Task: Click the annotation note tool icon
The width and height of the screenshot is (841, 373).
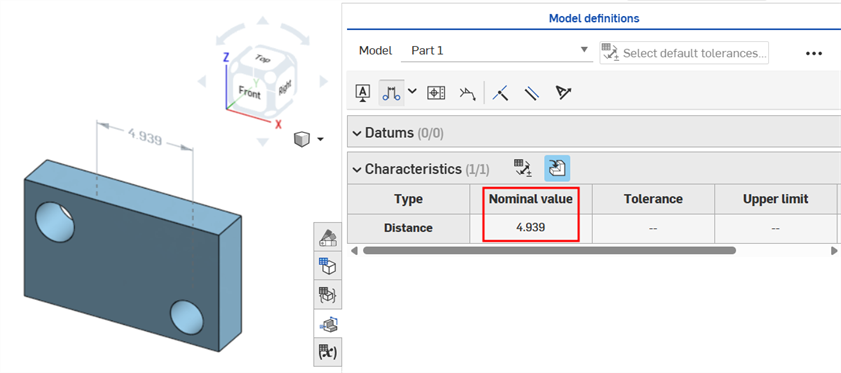Action: tap(363, 93)
